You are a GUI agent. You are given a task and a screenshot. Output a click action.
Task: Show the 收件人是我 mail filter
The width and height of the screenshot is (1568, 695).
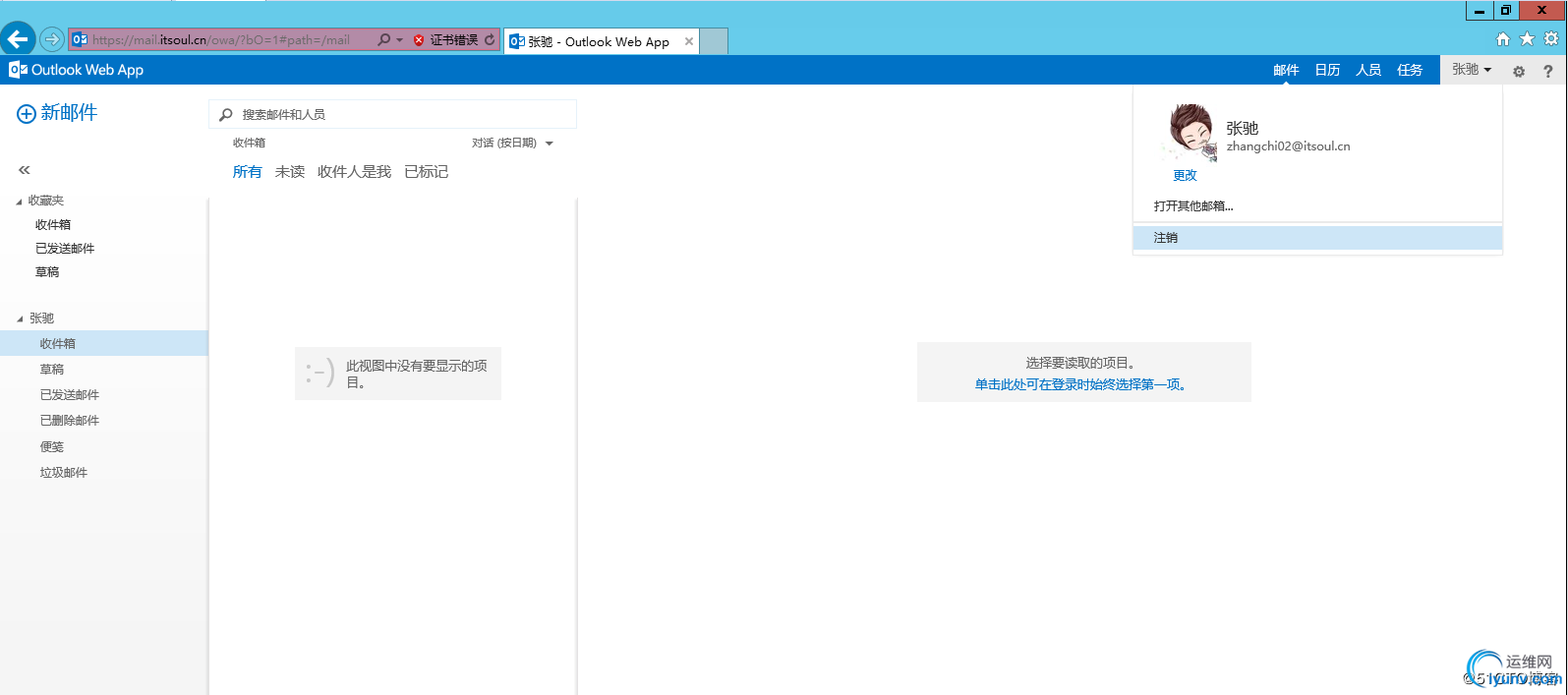tap(354, 172)
